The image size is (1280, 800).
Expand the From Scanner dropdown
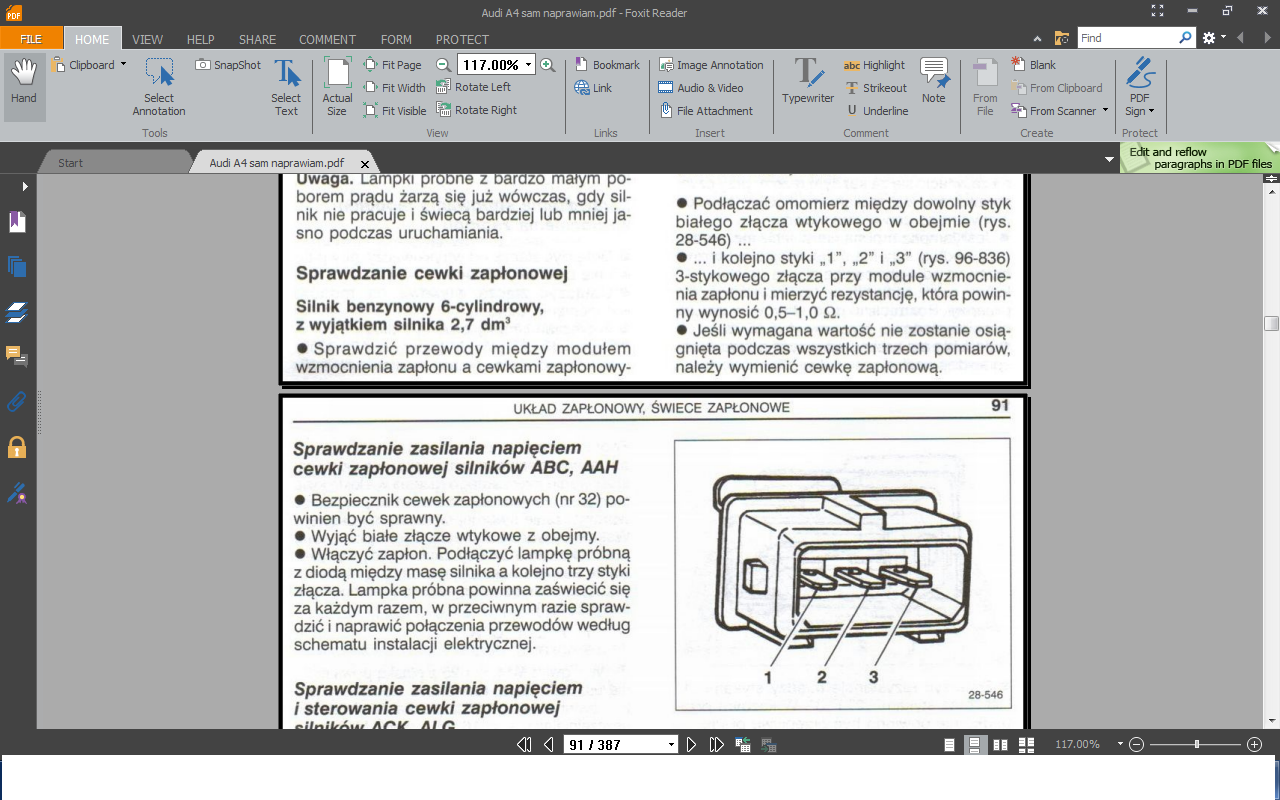1105,111
